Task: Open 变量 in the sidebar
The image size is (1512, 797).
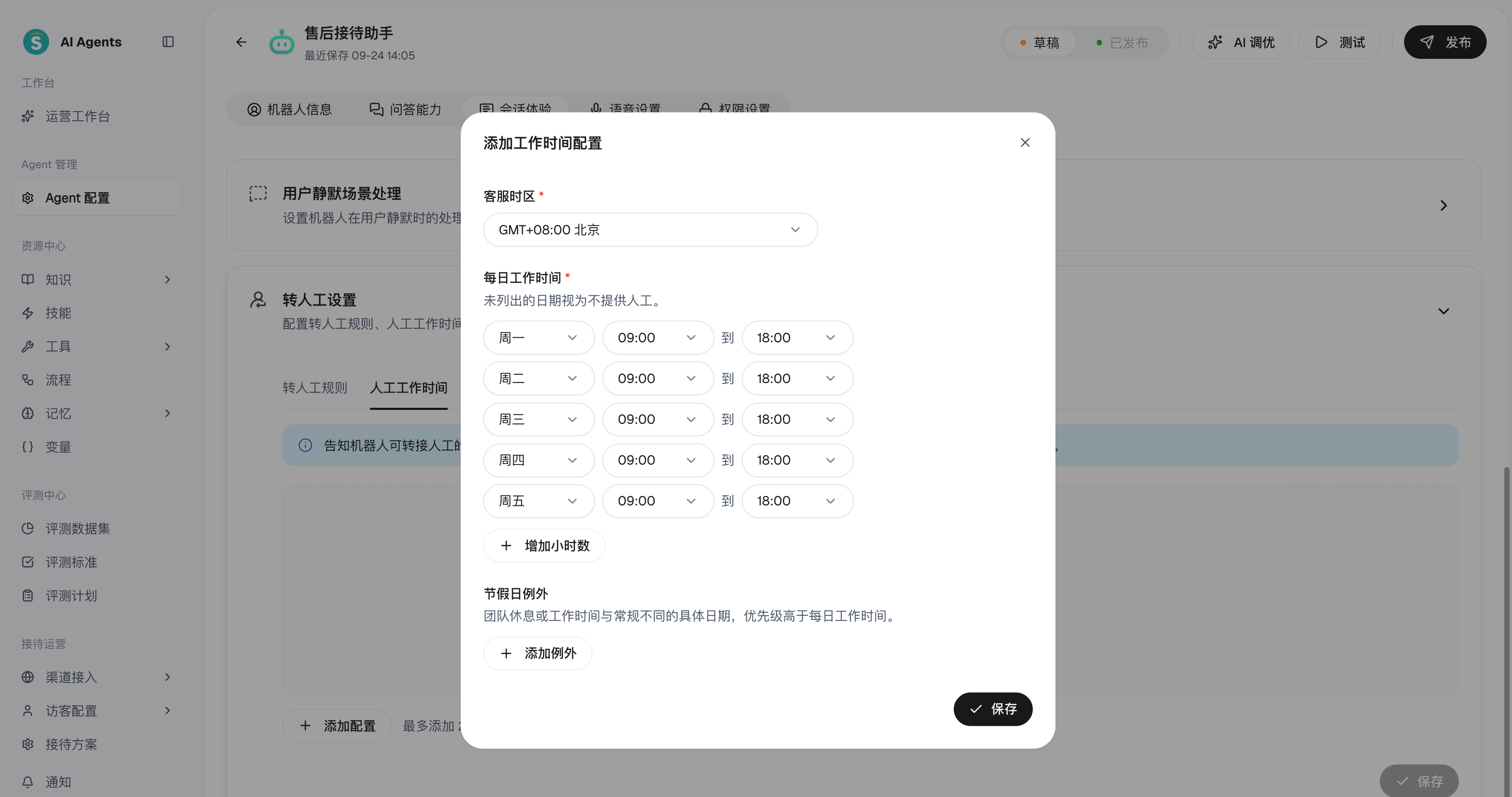Action: 98,447
